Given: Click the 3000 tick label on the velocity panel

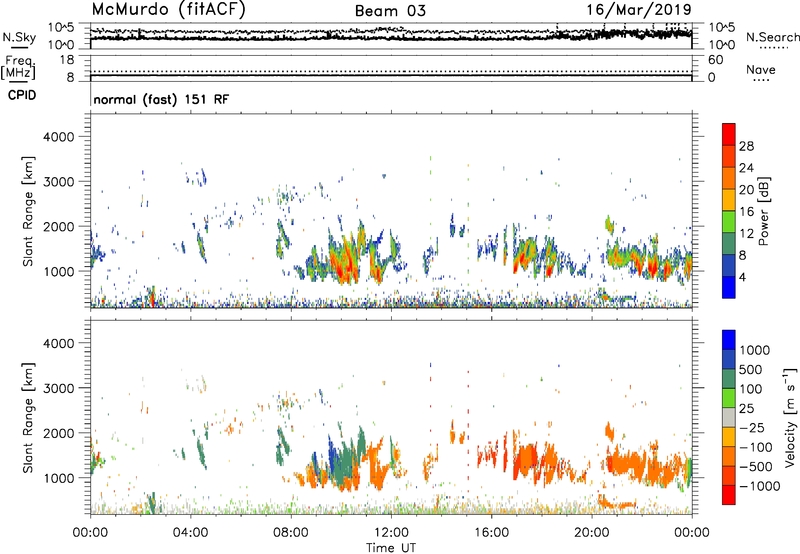Looking at the screenshot, I should [58, 388].
